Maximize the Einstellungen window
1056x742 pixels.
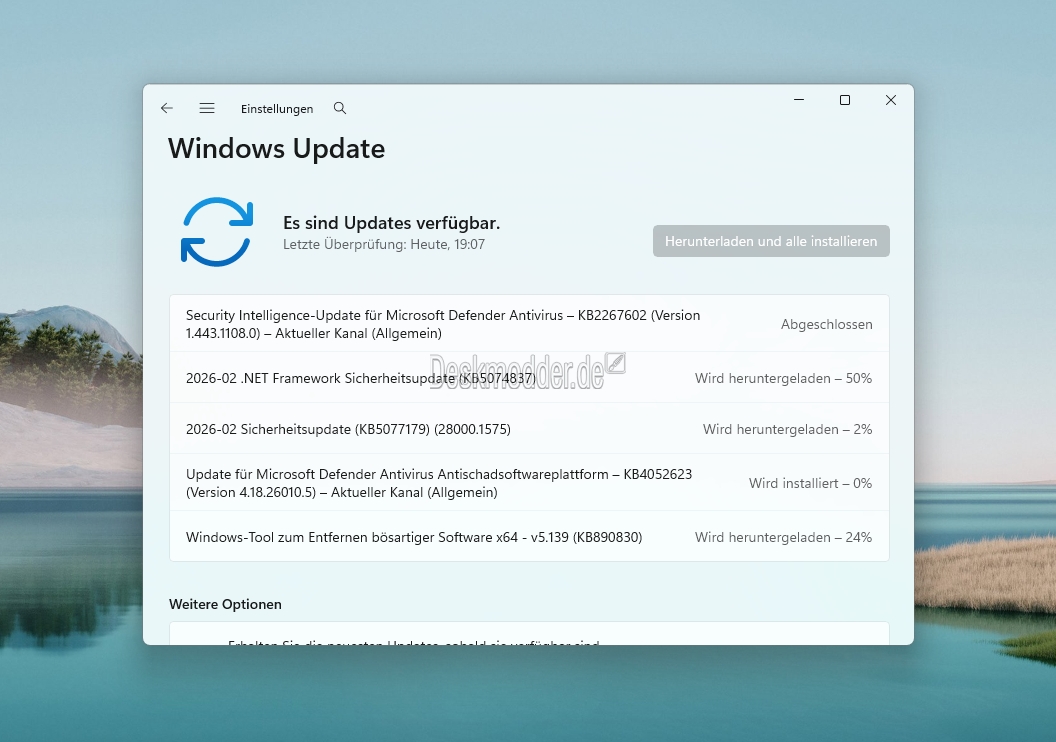[845, 100]
